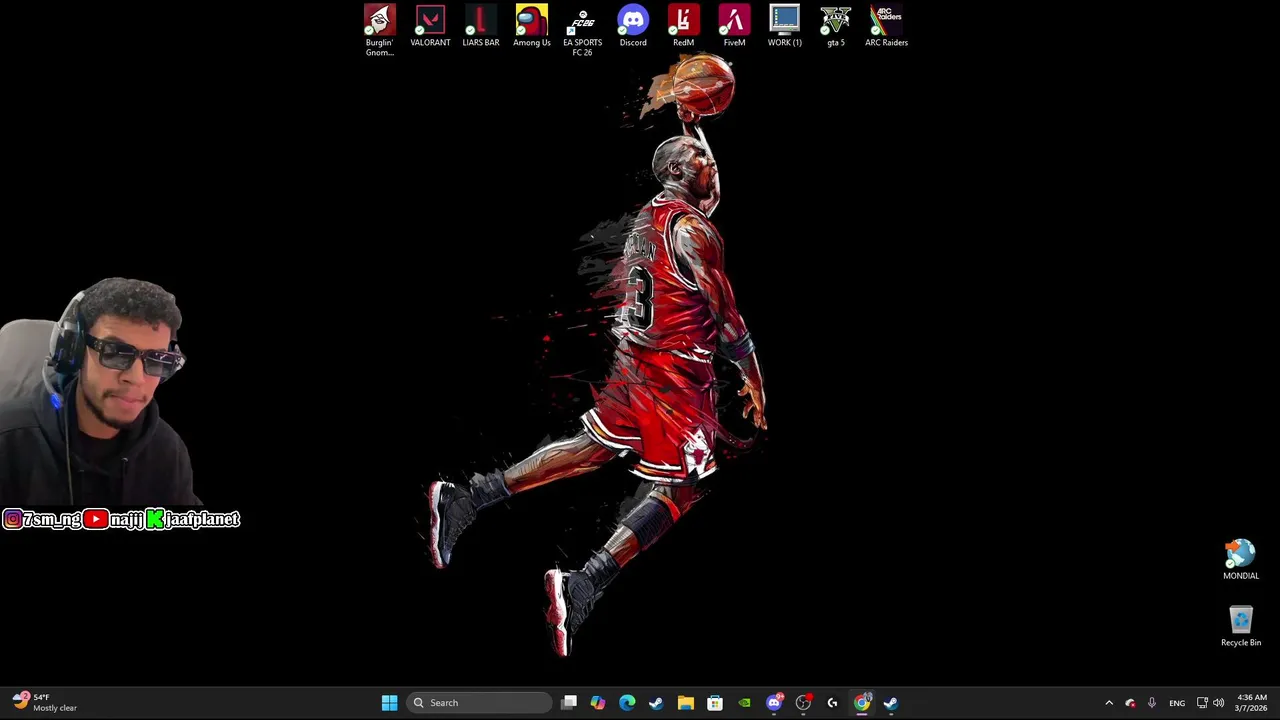
Task: Select the gta 5 desktop icon
Action: [836, 26]
